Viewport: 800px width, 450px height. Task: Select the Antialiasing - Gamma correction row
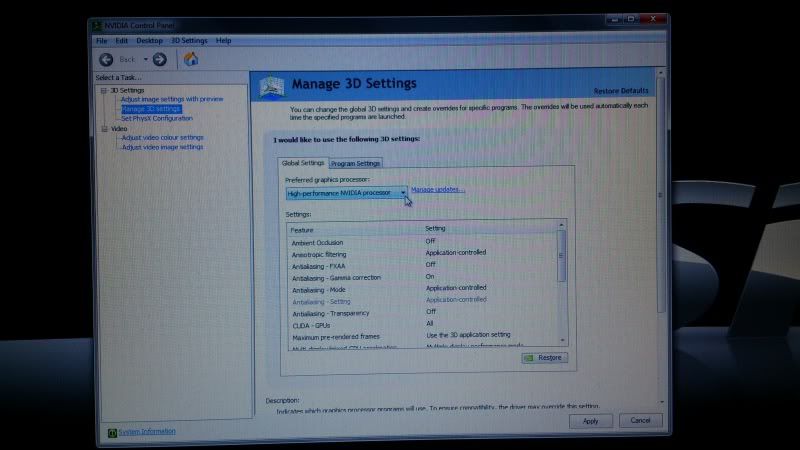pos(422,278)
